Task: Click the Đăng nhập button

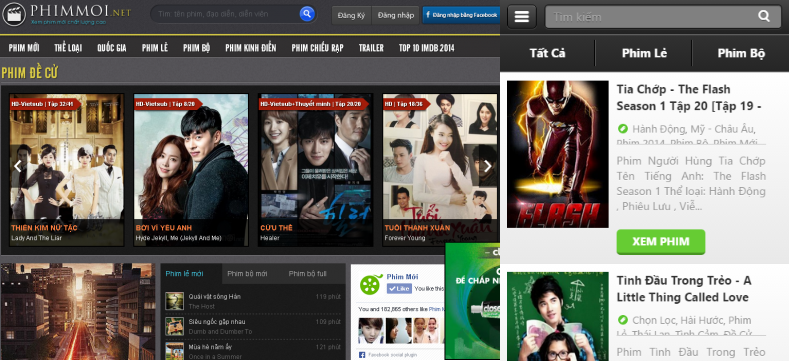Action: pyautogui.click(x=395, y=15)
